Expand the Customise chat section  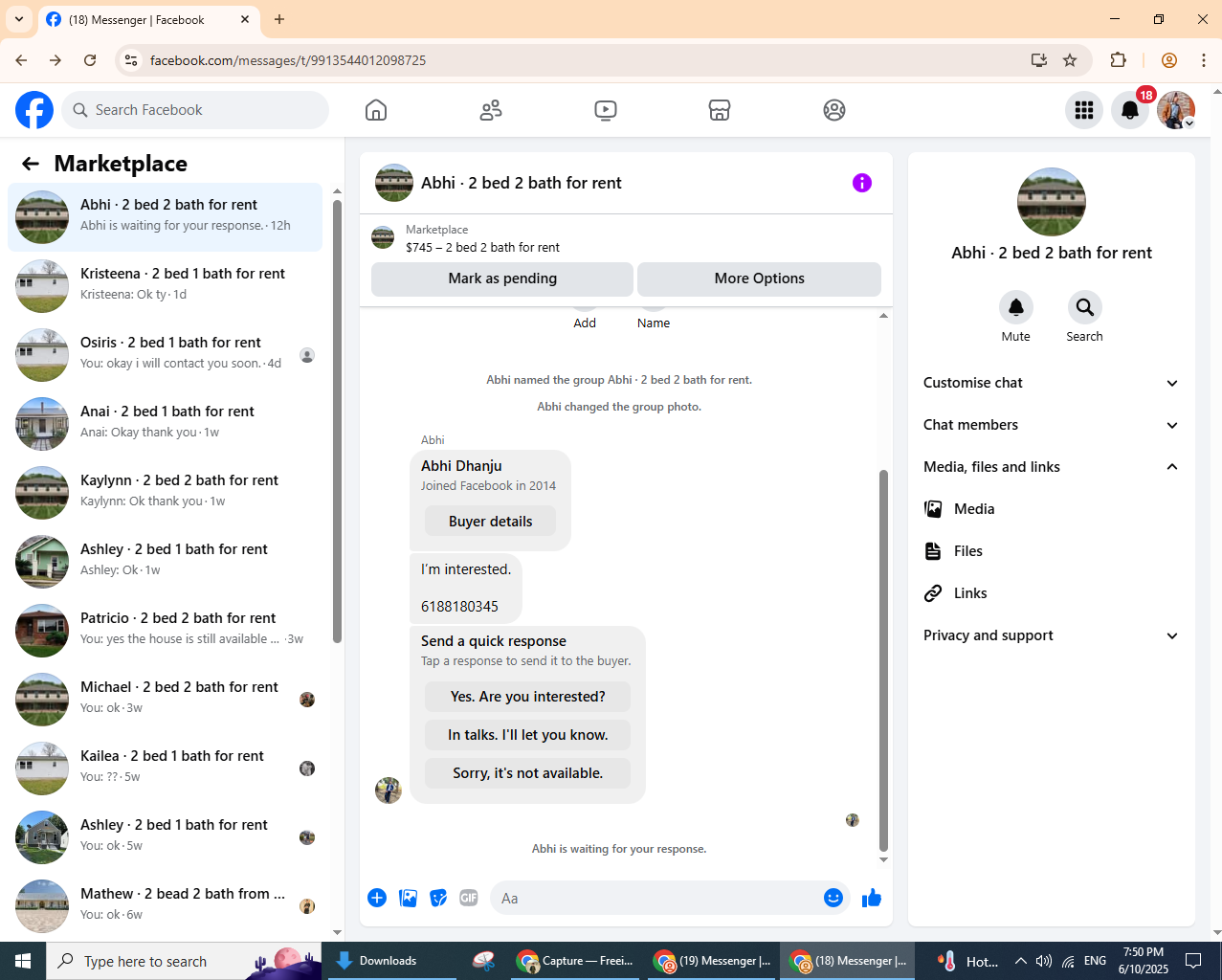click(1052, 383)
